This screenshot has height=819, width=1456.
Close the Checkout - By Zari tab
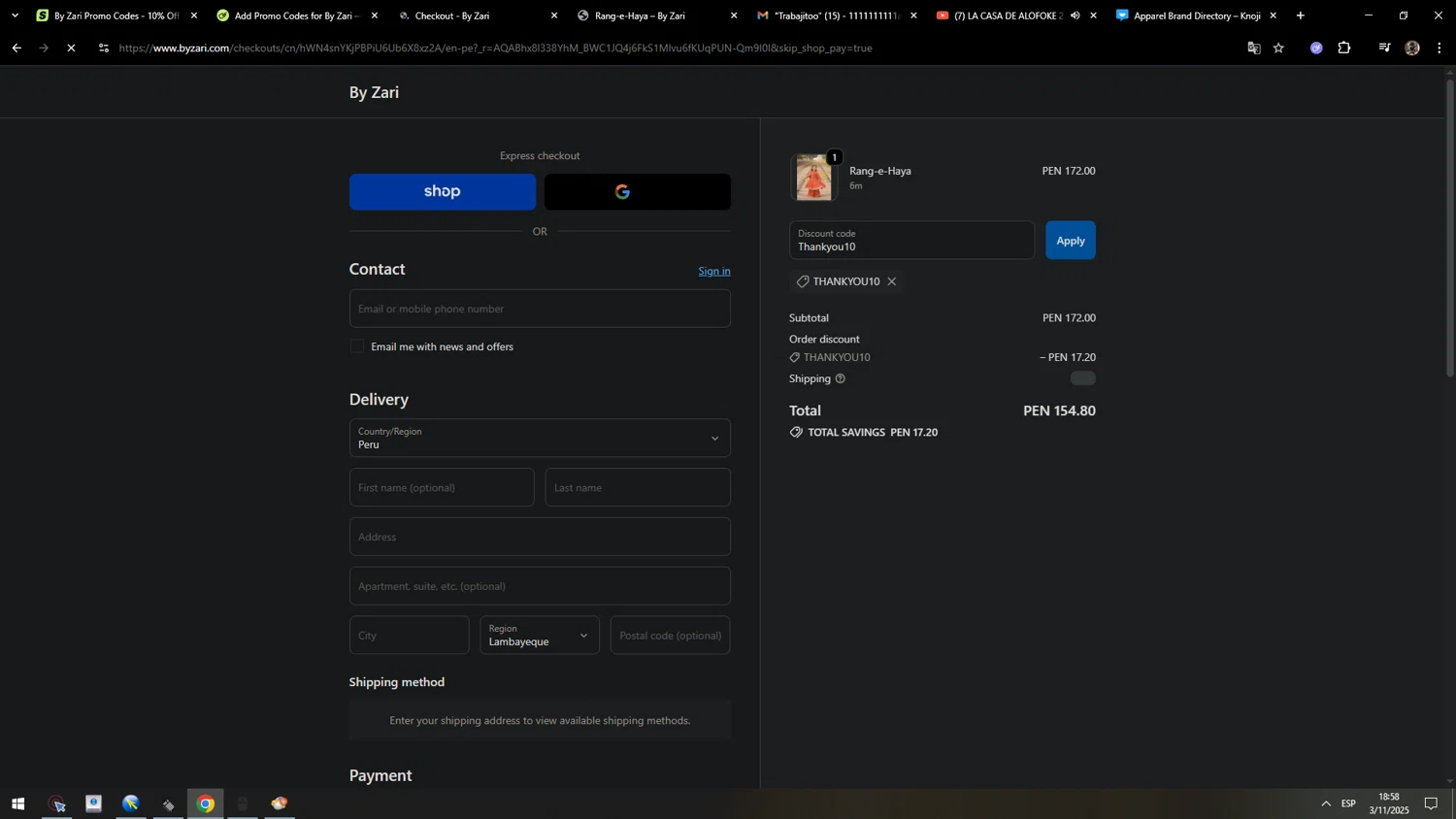point(554,16)
